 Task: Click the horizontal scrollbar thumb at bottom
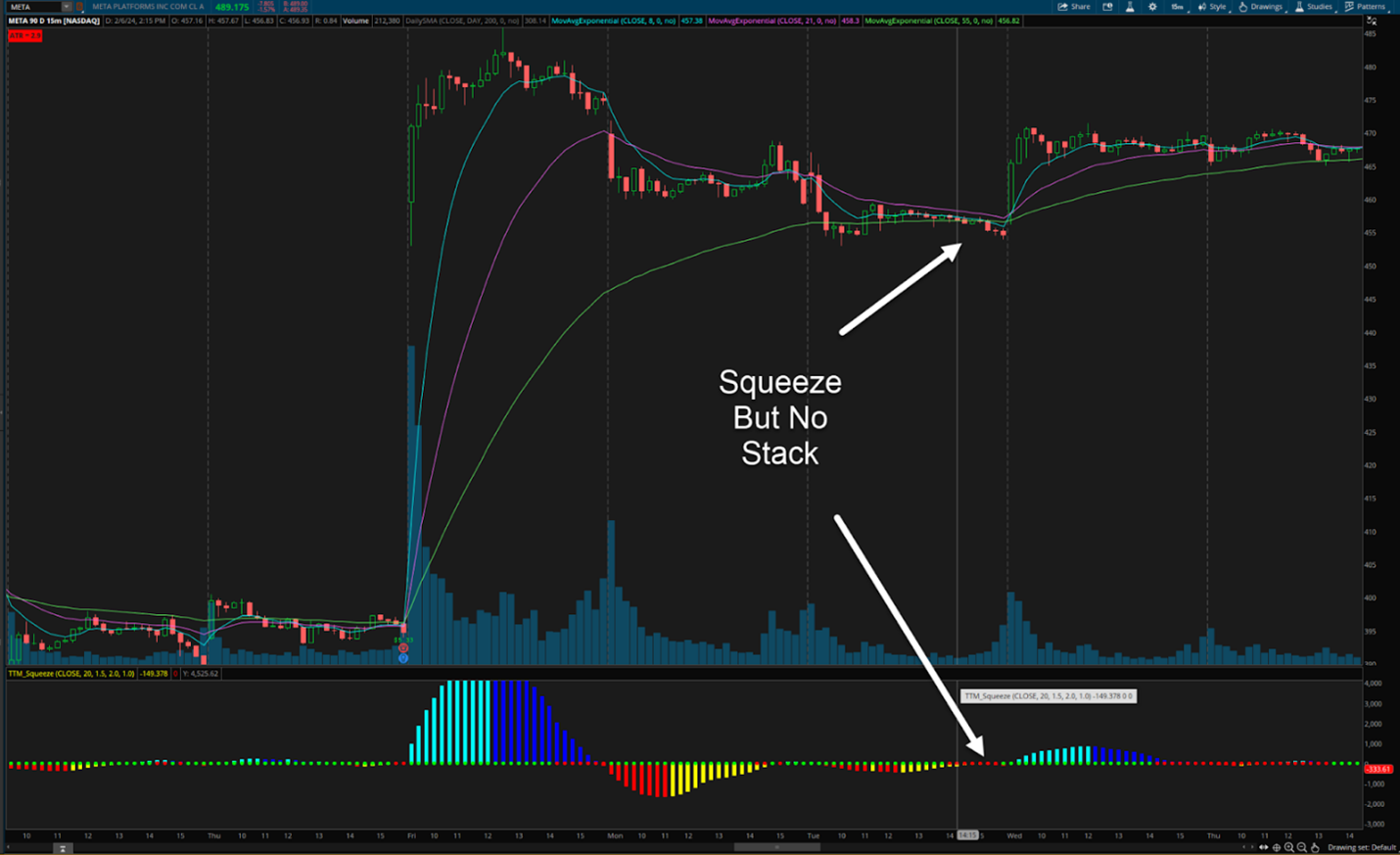tap(776, 847)
